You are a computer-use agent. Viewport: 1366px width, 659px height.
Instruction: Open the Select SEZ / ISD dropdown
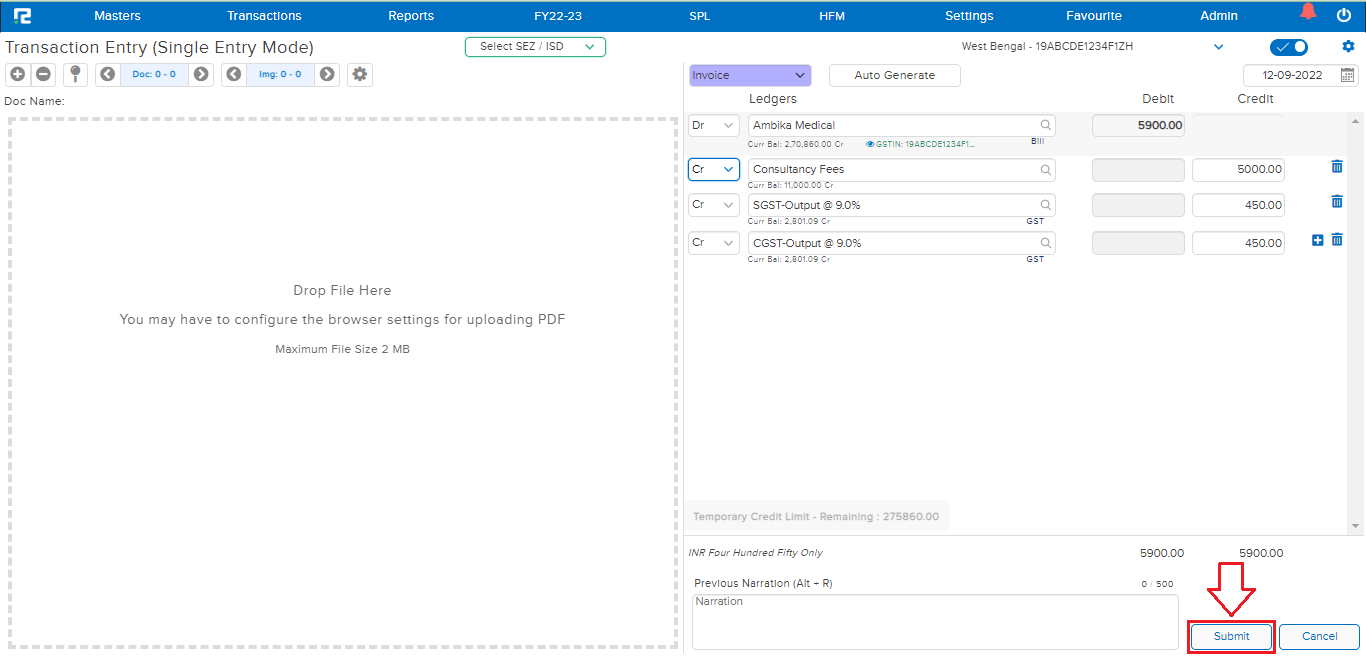[535, 47]
